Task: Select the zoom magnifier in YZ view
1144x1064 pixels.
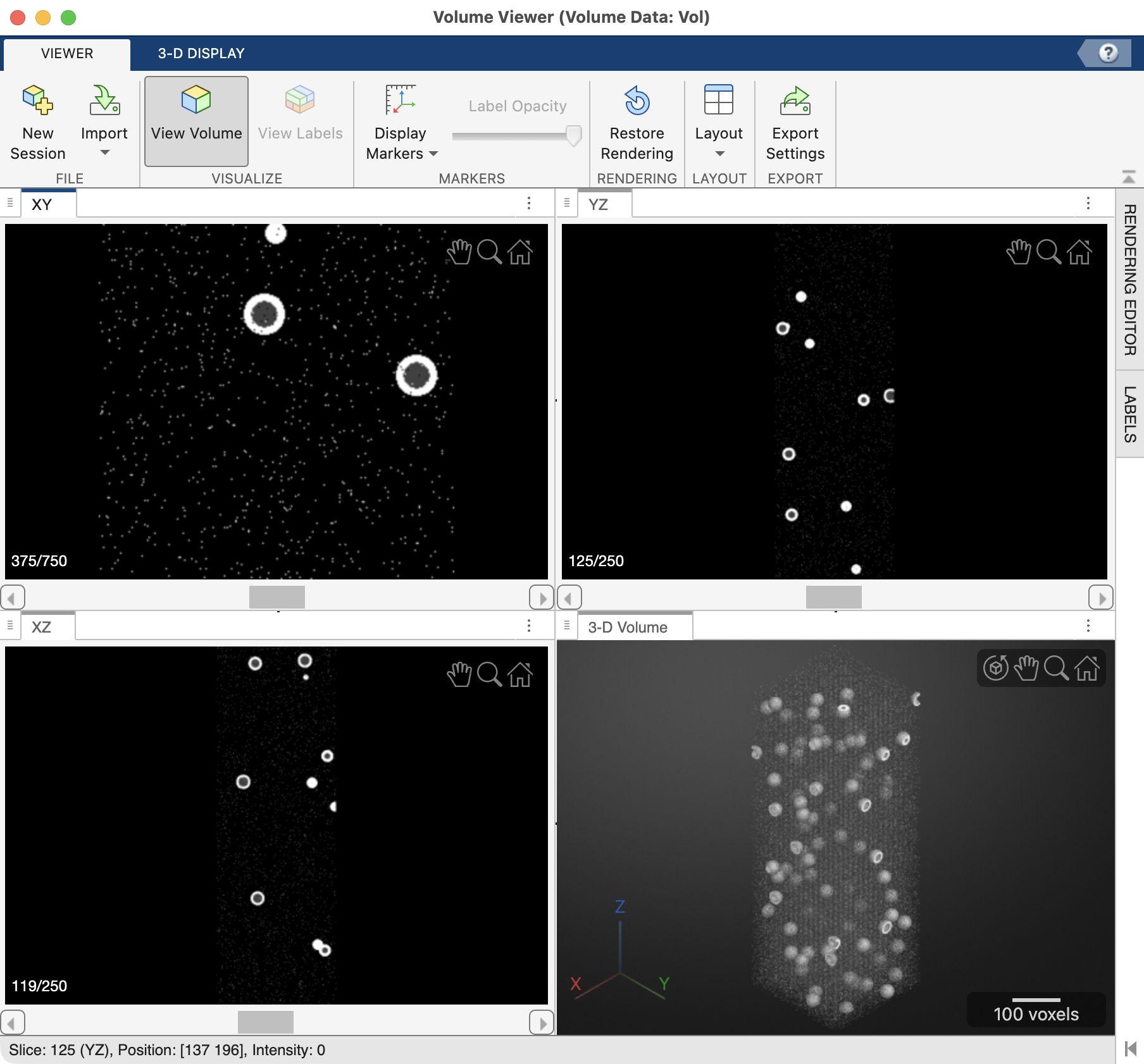Action: pyautogui.click(x=1048, y=252)
